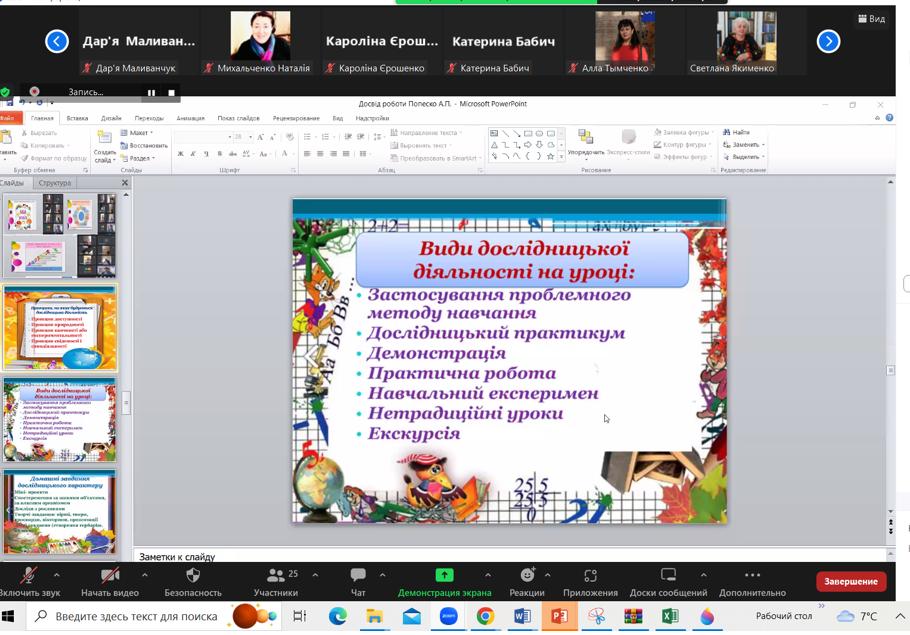The width and height of the screenshot is (910, 635).
Task: Show next participants with right arrow
Action: tap(828, 41)
